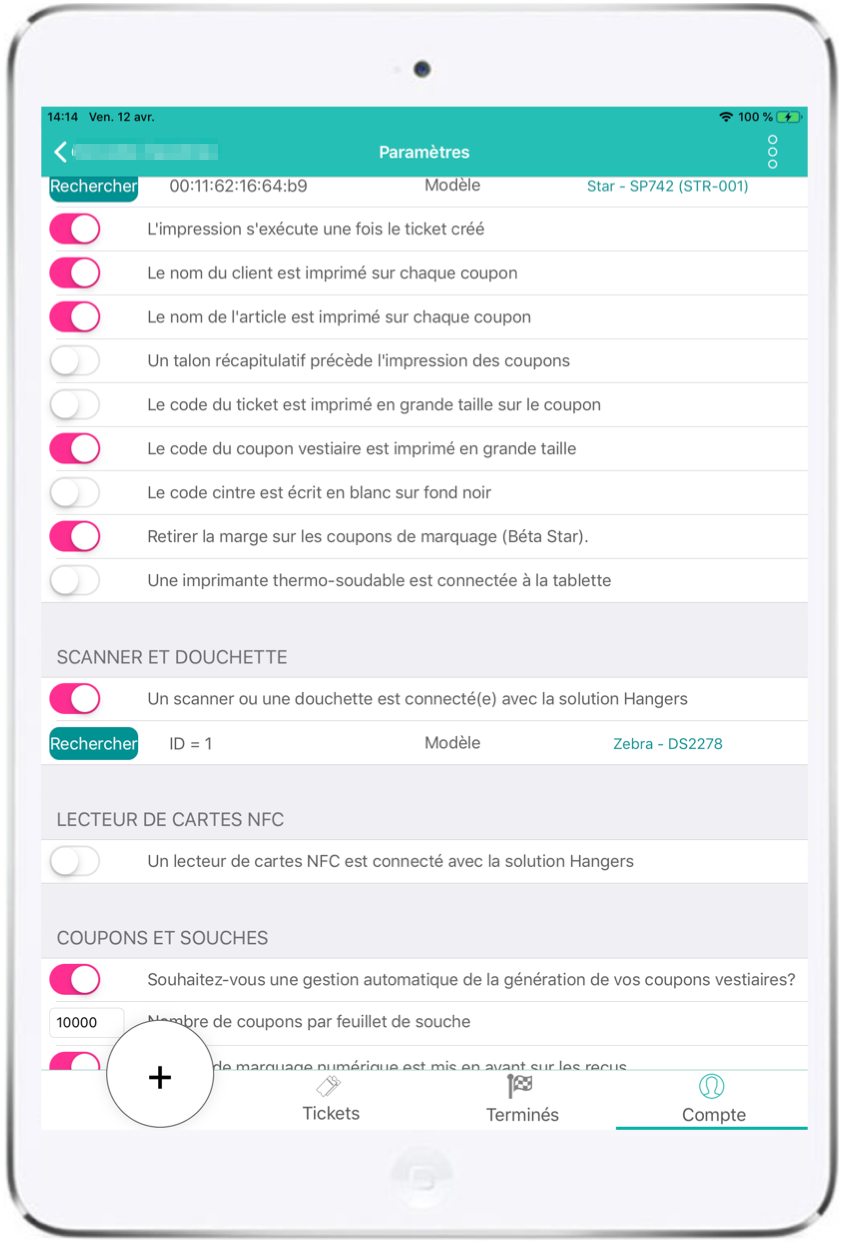This screenshot has height=1242, width=844.
Task: Tap the Tickets tab icon
Action: (329, 1087)
